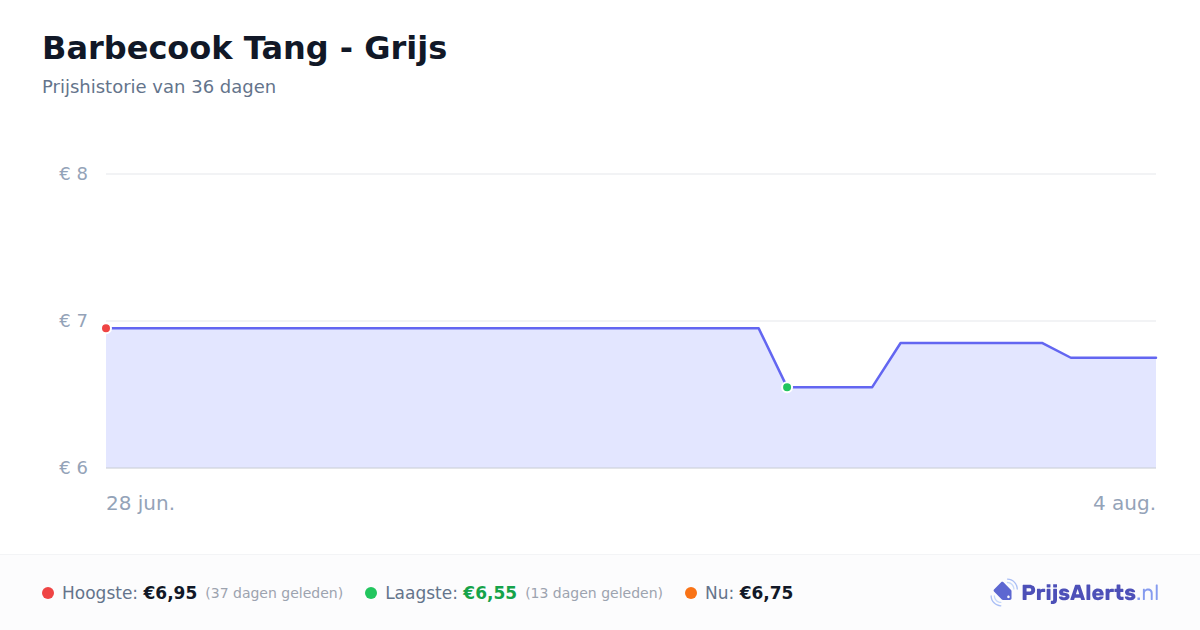This screenshot has height=630, width=1200.
Task: Click the green Laagste legend dot
Action: [371, 593]
